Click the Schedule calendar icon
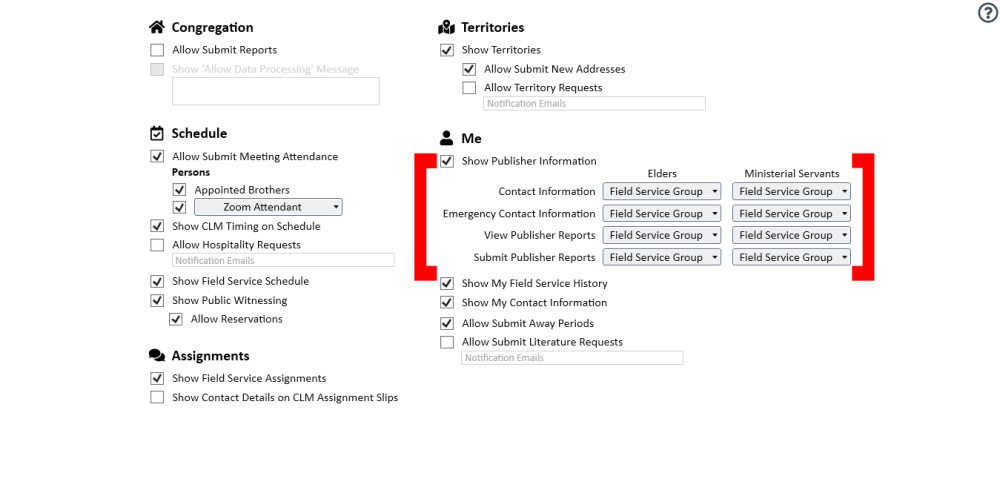 [157, 133]
